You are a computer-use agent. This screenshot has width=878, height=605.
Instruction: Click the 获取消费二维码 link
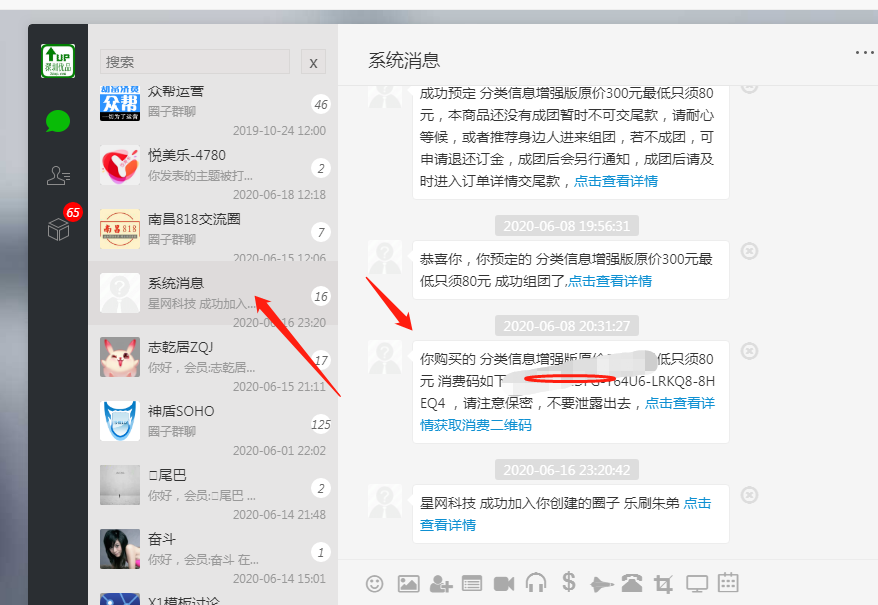476,425
